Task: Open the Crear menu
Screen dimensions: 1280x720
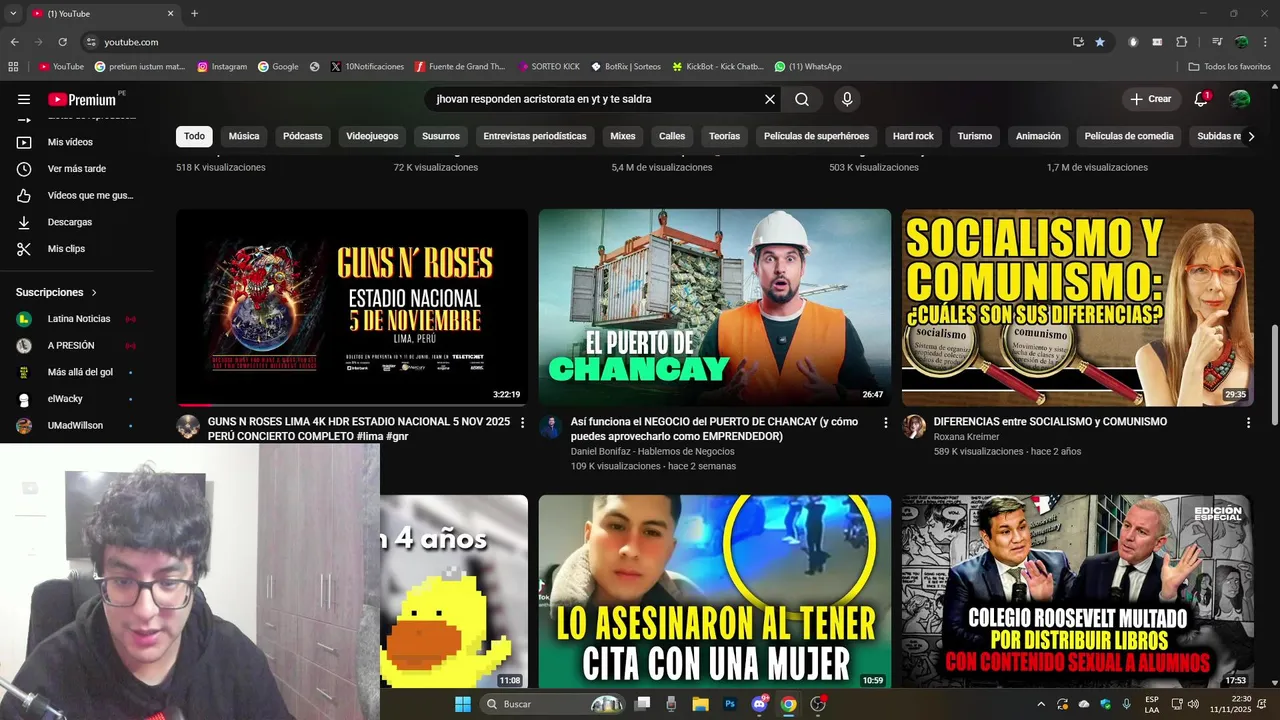Action: [x=1150, y=99]
